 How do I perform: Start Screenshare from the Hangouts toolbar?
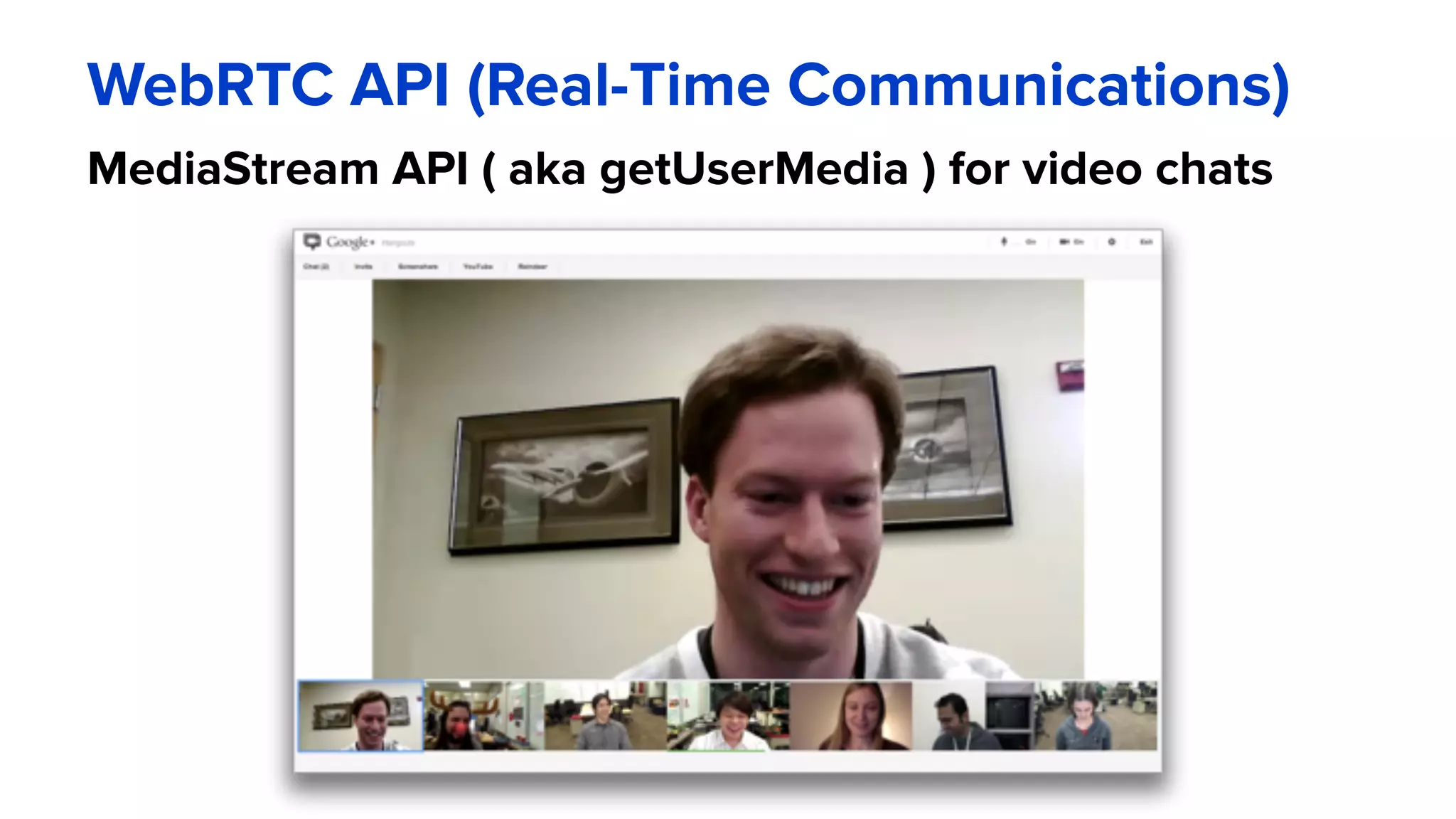[418, 267]
